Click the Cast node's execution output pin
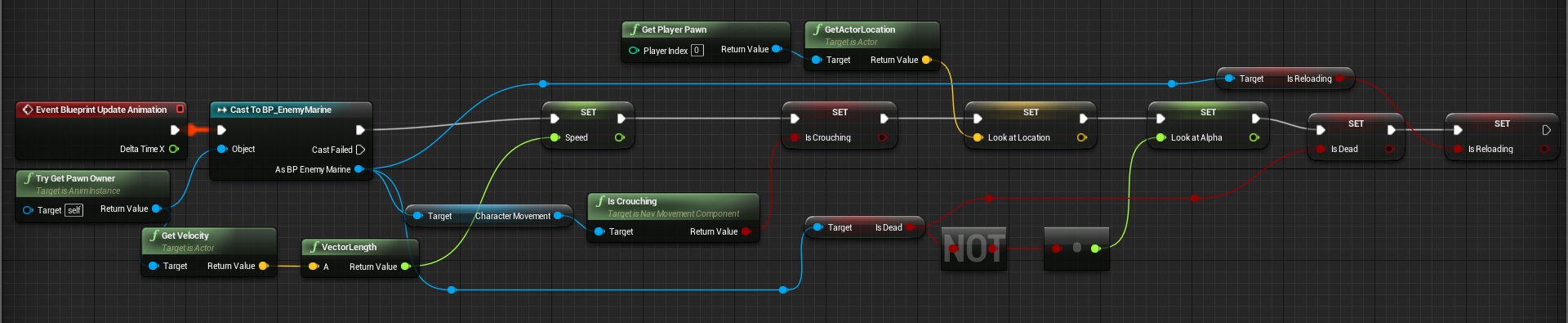 pyautogui.click(x=360, y=130)
